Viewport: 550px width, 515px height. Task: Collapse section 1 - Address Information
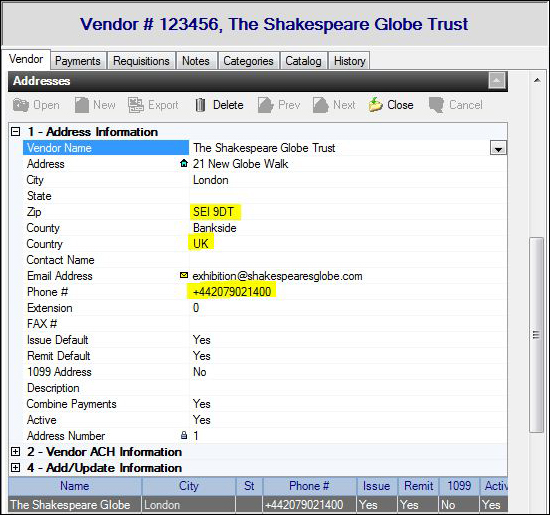(x=15, y=132)
